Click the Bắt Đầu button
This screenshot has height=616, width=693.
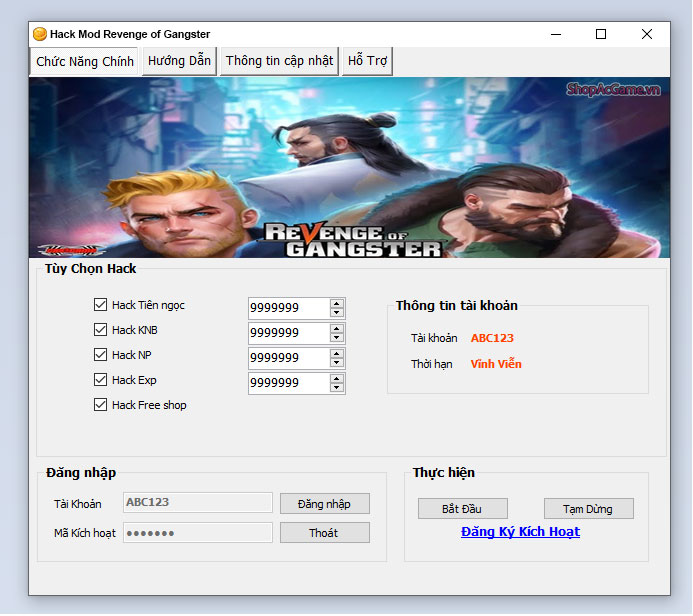point(462,509)
